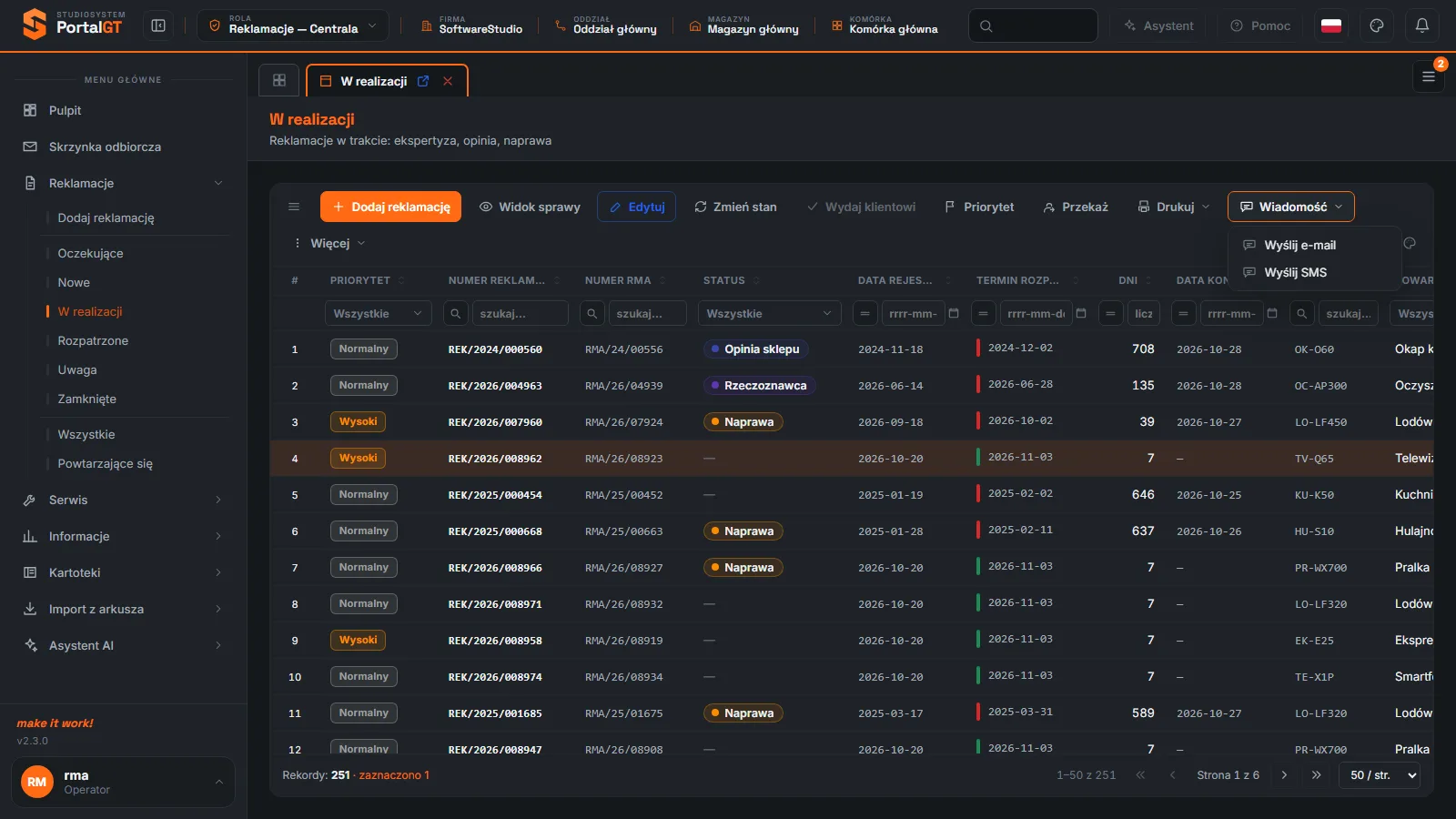
Task: Click the Zmień stan button
Action: click(x=735, y=207)
